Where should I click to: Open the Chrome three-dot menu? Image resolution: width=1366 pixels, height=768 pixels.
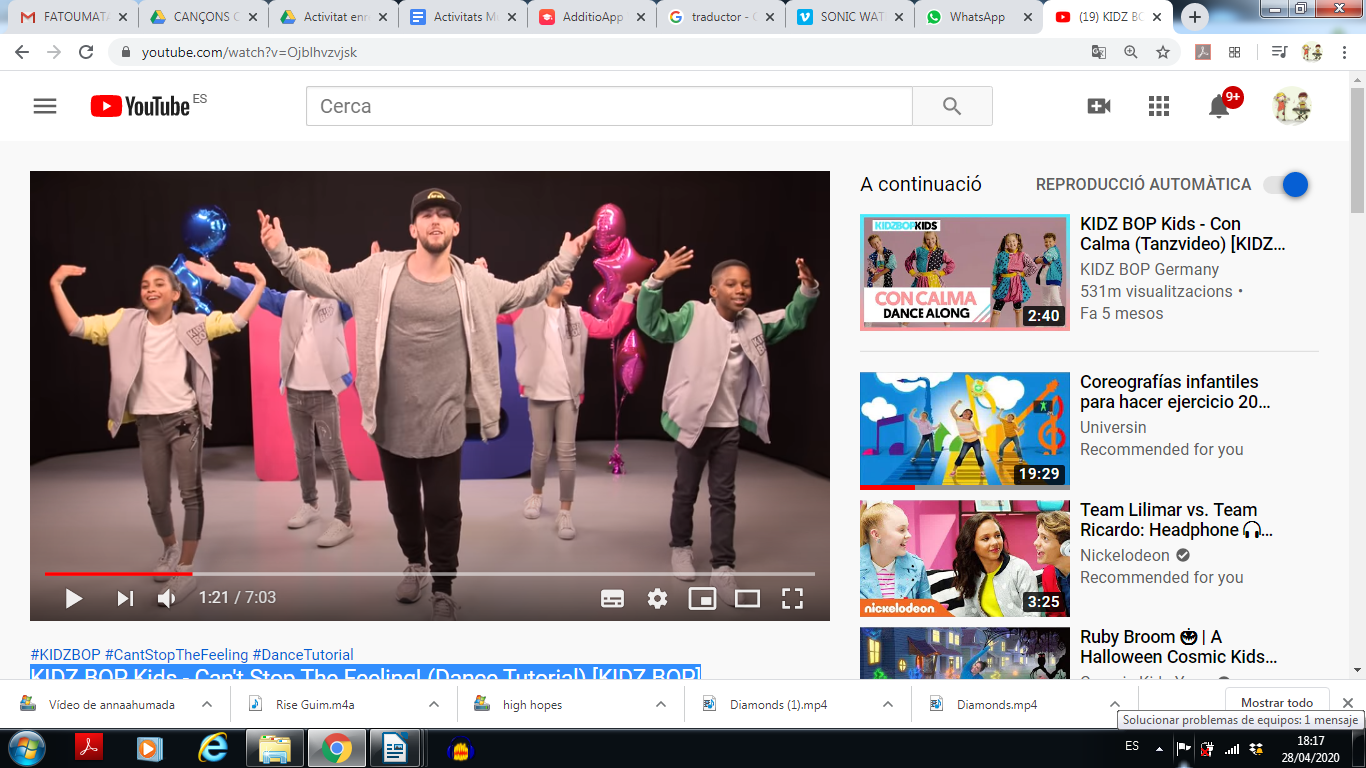[1345, 52]
